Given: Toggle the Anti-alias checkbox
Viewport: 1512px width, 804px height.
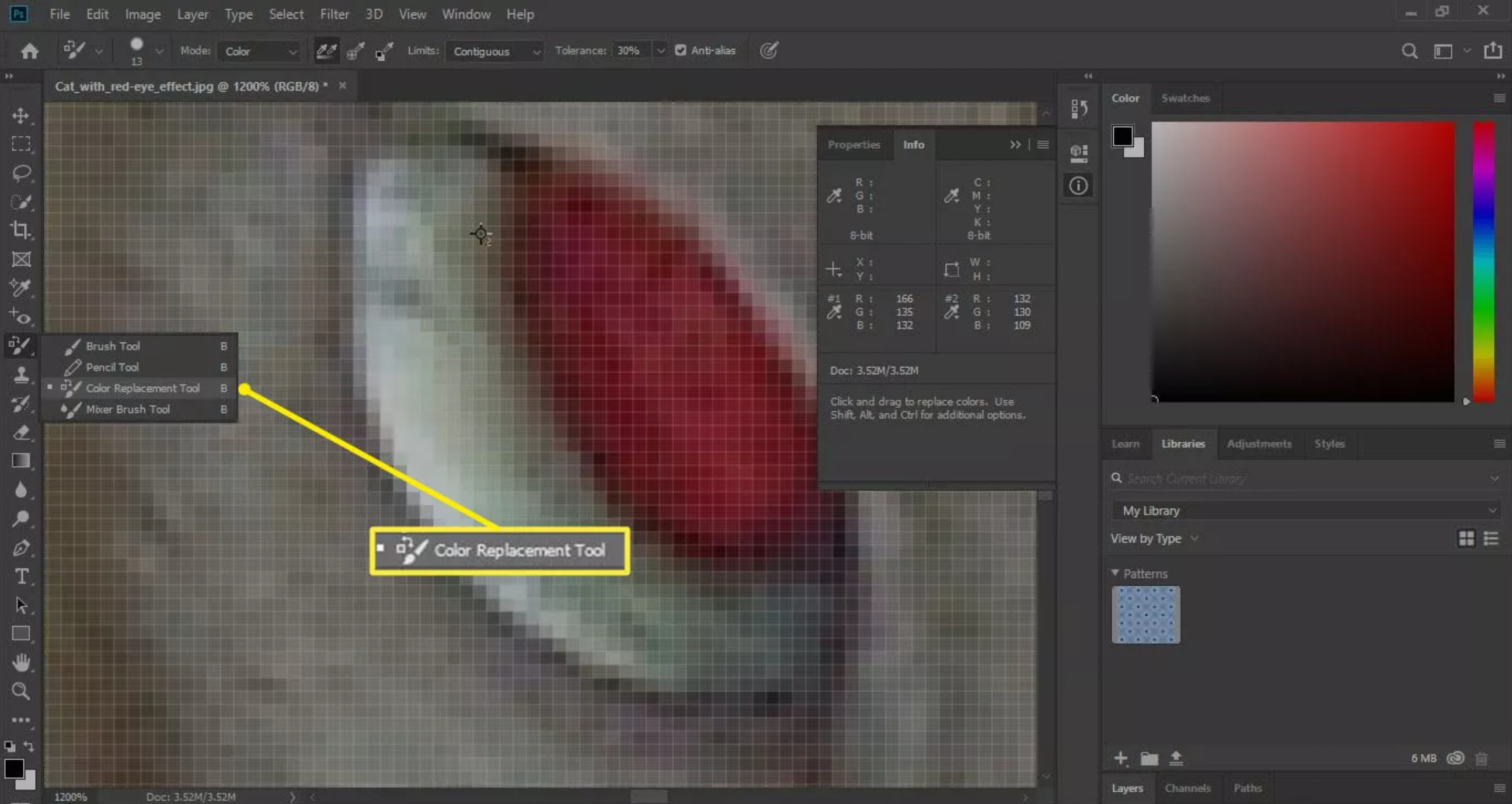Looking at the screenshot, I should point(680,50).
